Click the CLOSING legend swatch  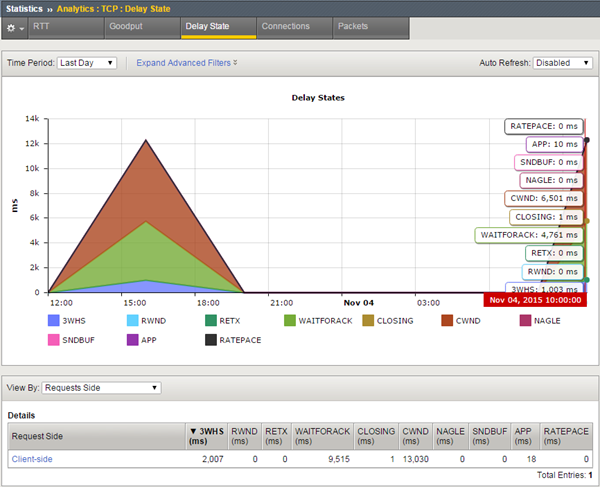[369, 321]
